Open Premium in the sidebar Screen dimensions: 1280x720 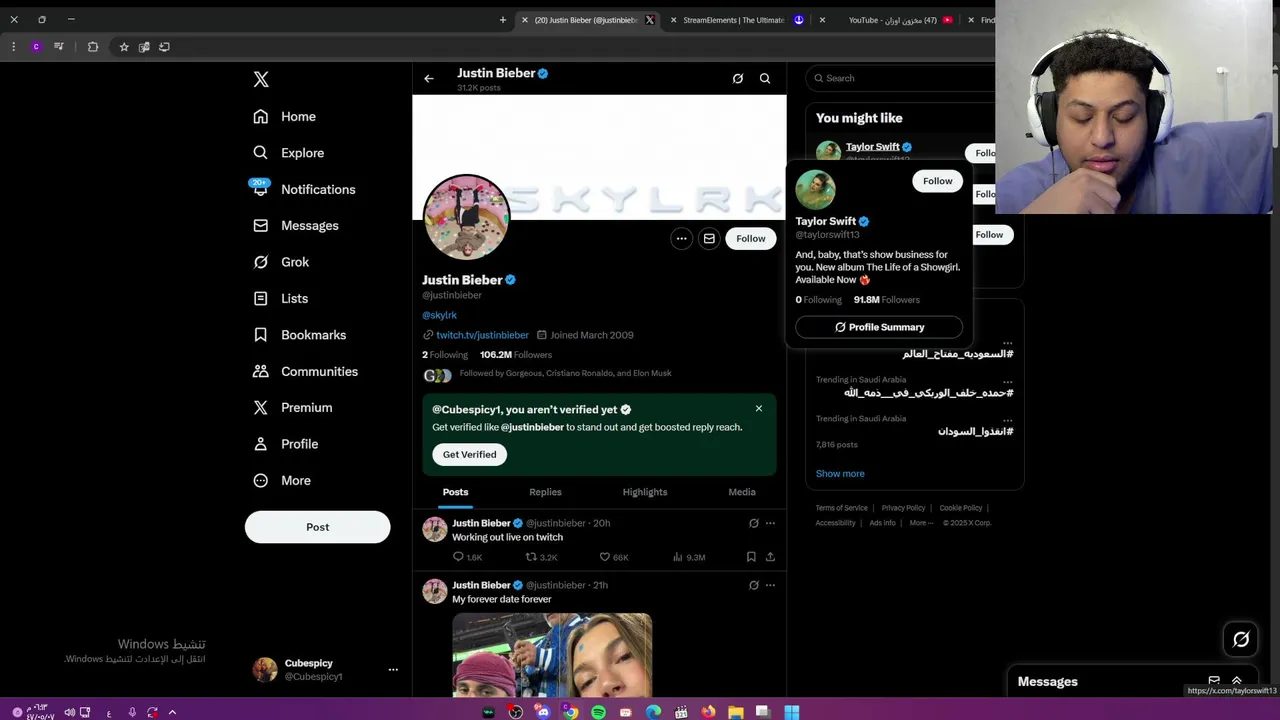point(293,408)
